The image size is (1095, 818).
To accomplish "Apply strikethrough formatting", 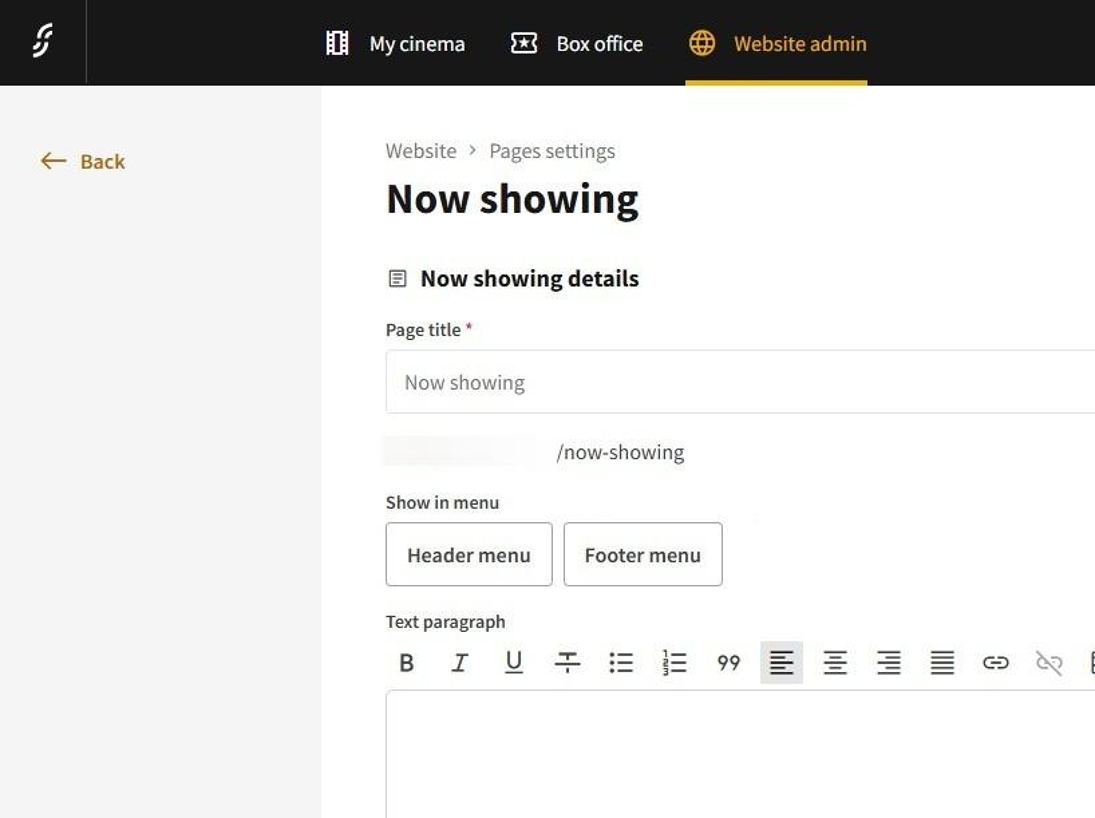I will tap(567, 663).
